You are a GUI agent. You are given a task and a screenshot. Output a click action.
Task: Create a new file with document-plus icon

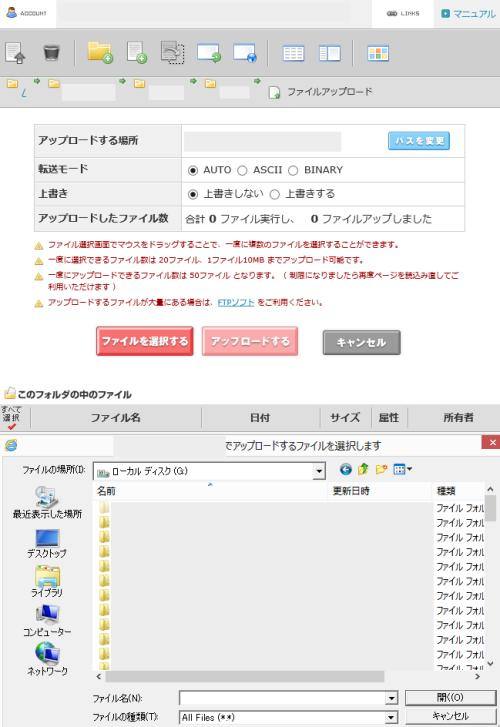coord(137,52)
